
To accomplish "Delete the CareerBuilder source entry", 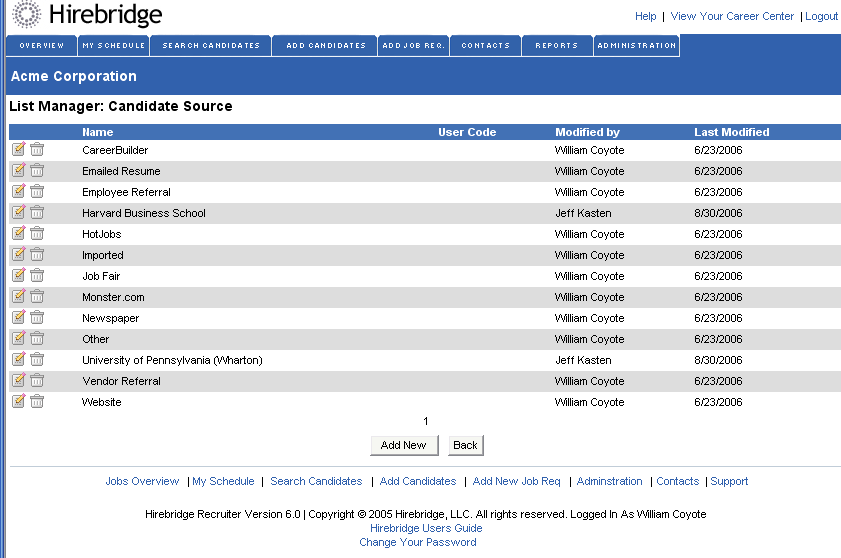I will pos(37,149).
